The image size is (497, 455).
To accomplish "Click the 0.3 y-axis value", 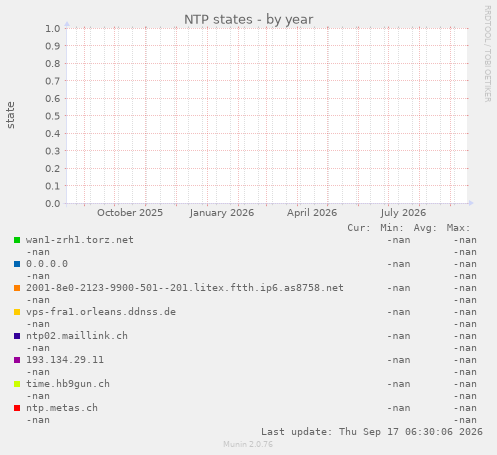I will click(x=53, y=151).
